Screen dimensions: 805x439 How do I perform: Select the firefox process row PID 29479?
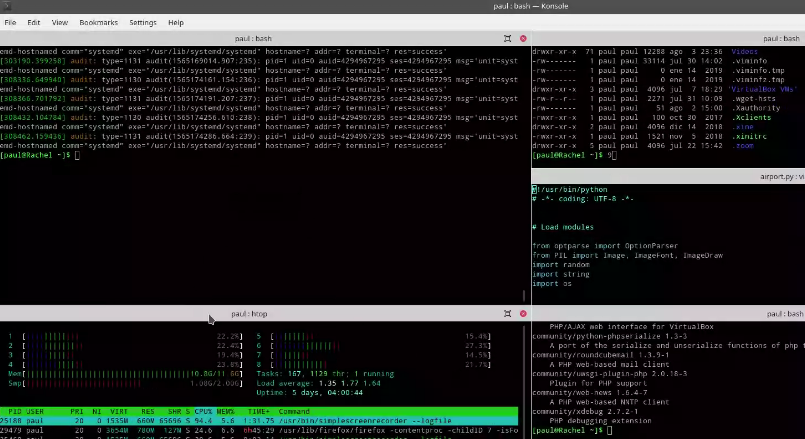(x=259, y=430)
